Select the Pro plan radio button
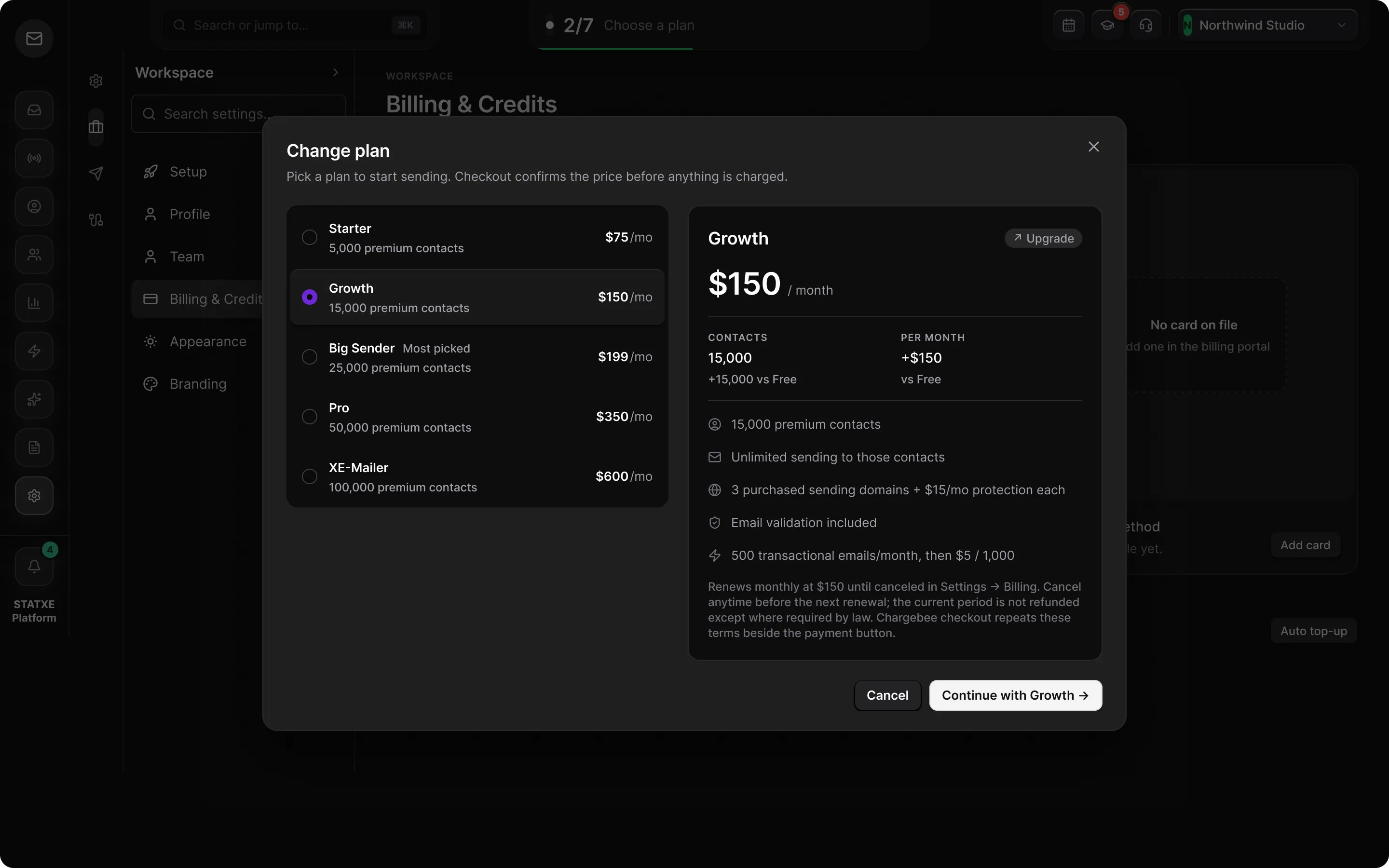1389x868 pixels. coord(309,416)
